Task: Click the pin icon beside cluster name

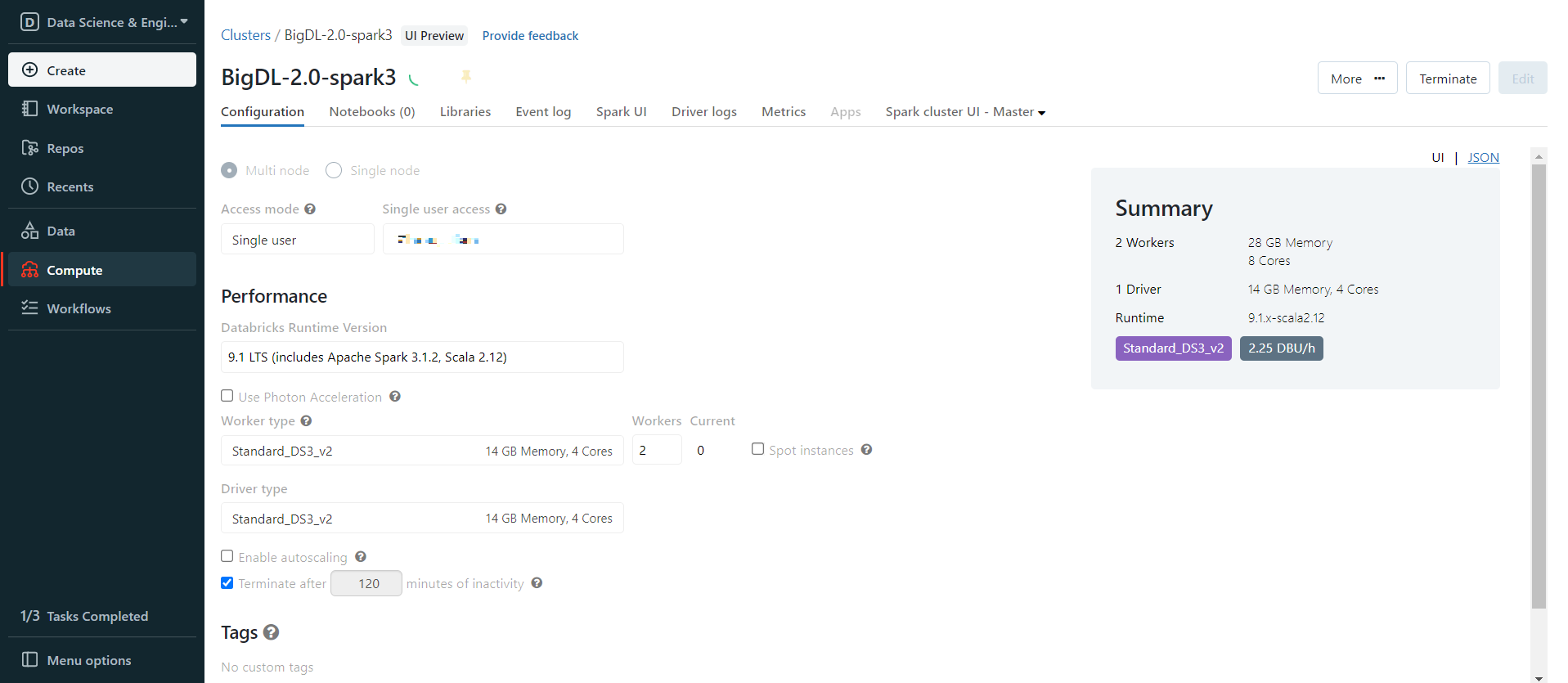Action: (466, 77)
